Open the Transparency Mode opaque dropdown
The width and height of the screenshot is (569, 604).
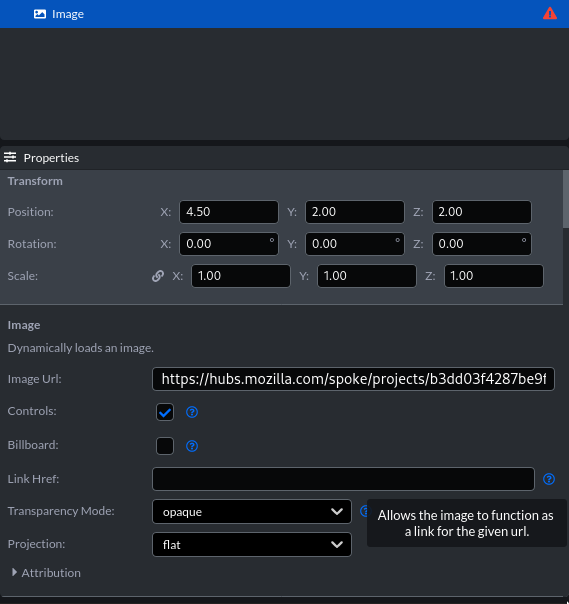(252, 512)
